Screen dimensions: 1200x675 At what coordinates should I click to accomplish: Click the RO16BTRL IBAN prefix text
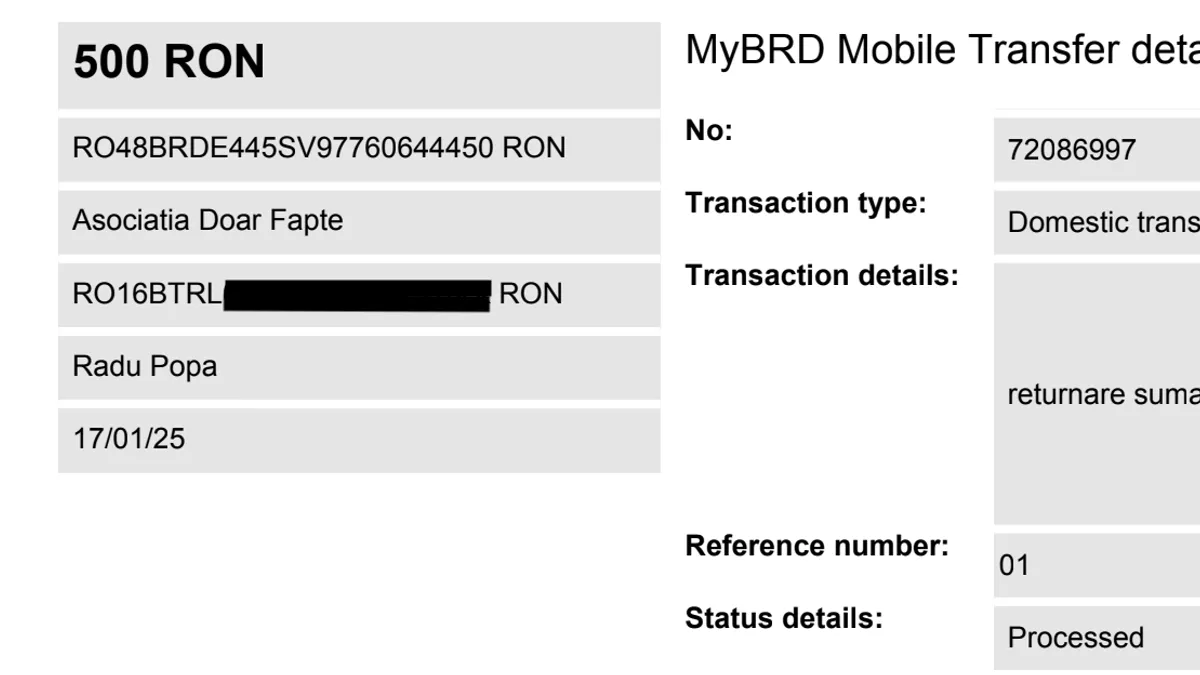(147, 294)
